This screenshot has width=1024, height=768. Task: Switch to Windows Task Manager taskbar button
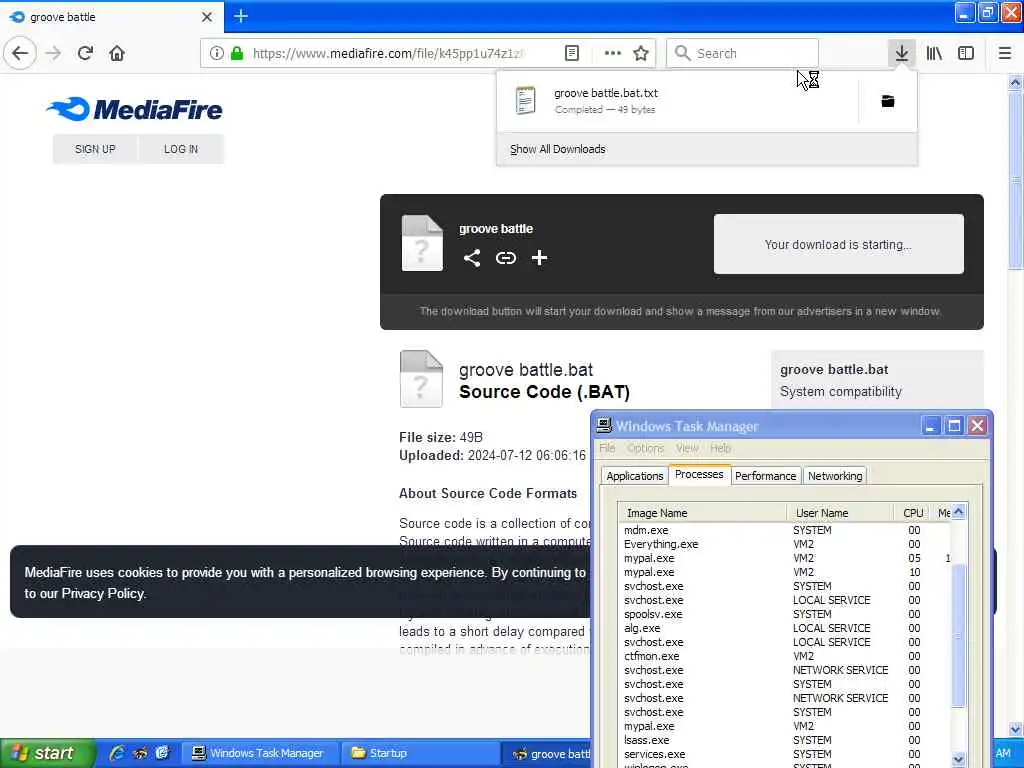260,753
